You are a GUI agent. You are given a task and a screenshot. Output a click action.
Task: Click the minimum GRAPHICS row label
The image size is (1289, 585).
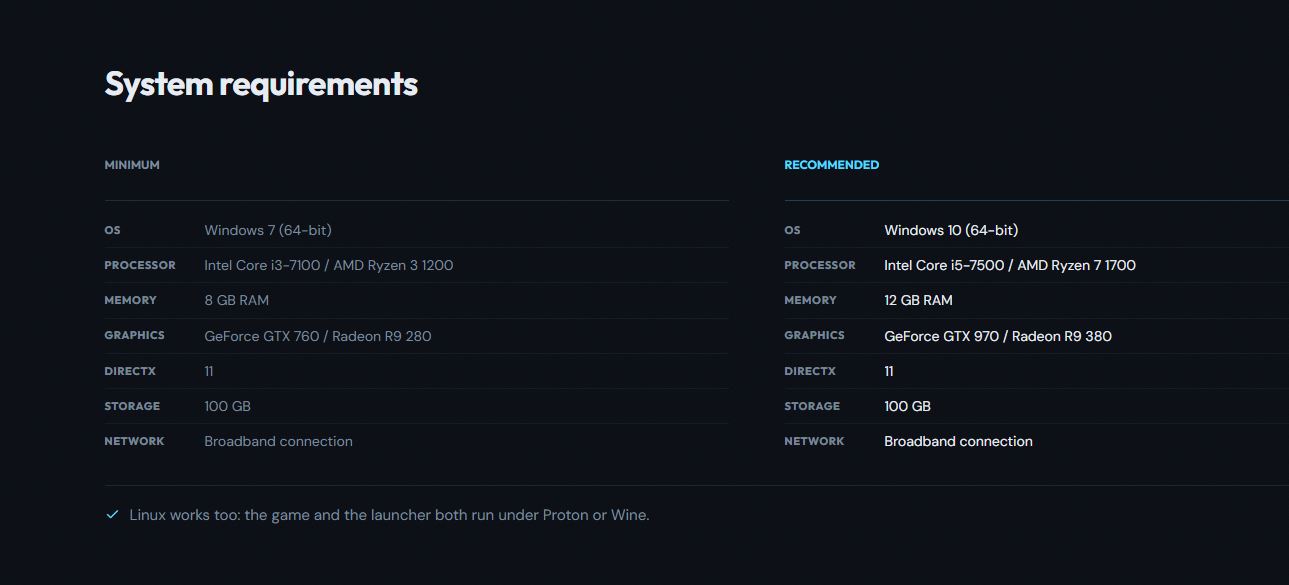pos(135,335)
